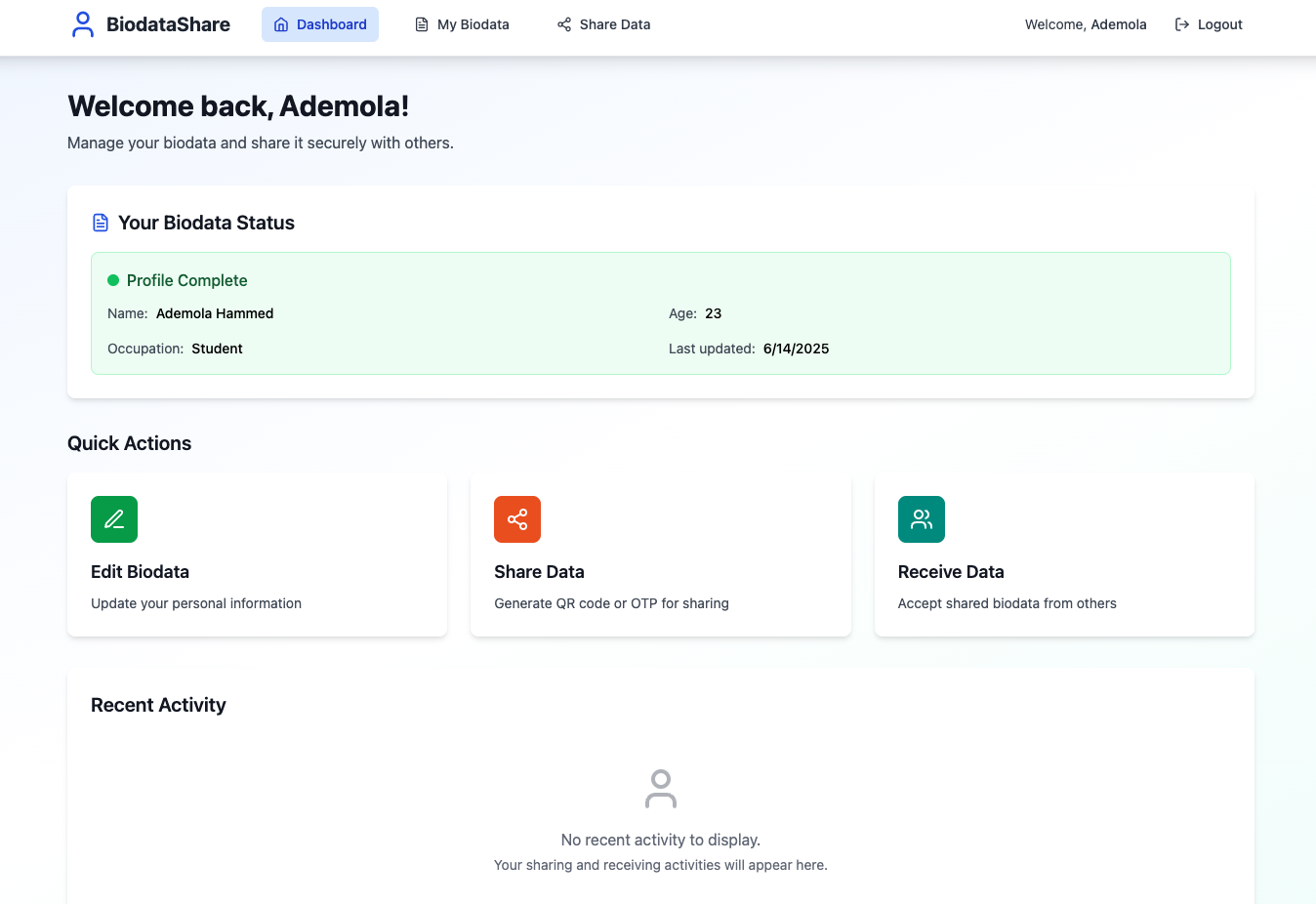The height and width of the screenshot is (904, 1316).
Task: Click 'Accept shared biodata from others' text
Action: (1008, 603)
